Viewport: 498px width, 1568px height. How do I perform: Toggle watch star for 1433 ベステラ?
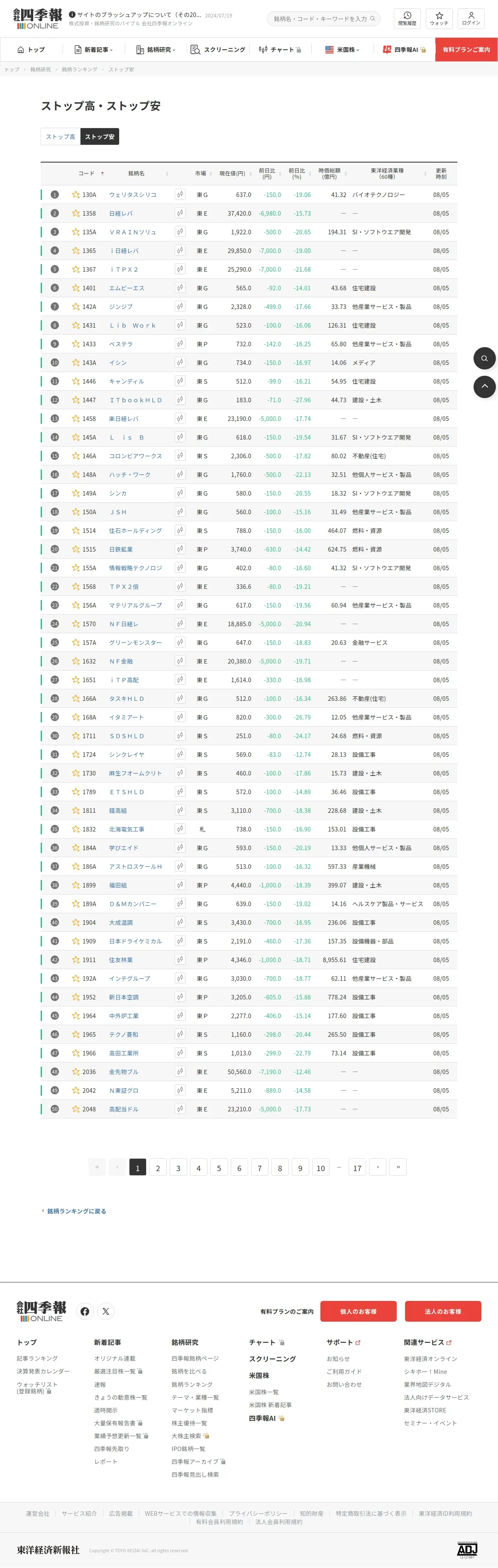pos(76,344)
